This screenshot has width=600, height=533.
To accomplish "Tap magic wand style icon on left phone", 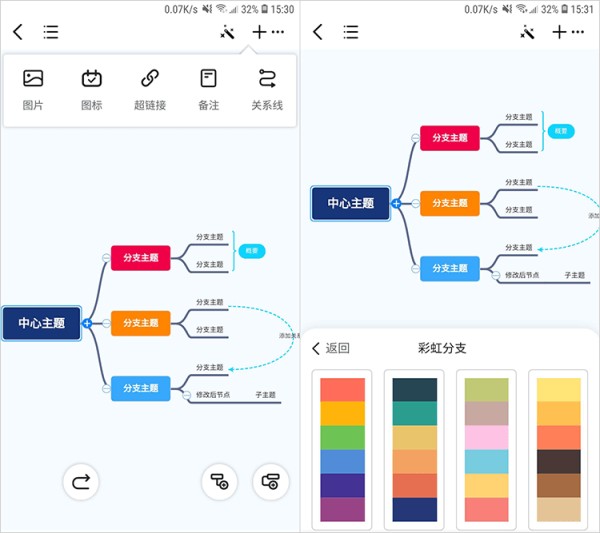I will click(227, 32).
